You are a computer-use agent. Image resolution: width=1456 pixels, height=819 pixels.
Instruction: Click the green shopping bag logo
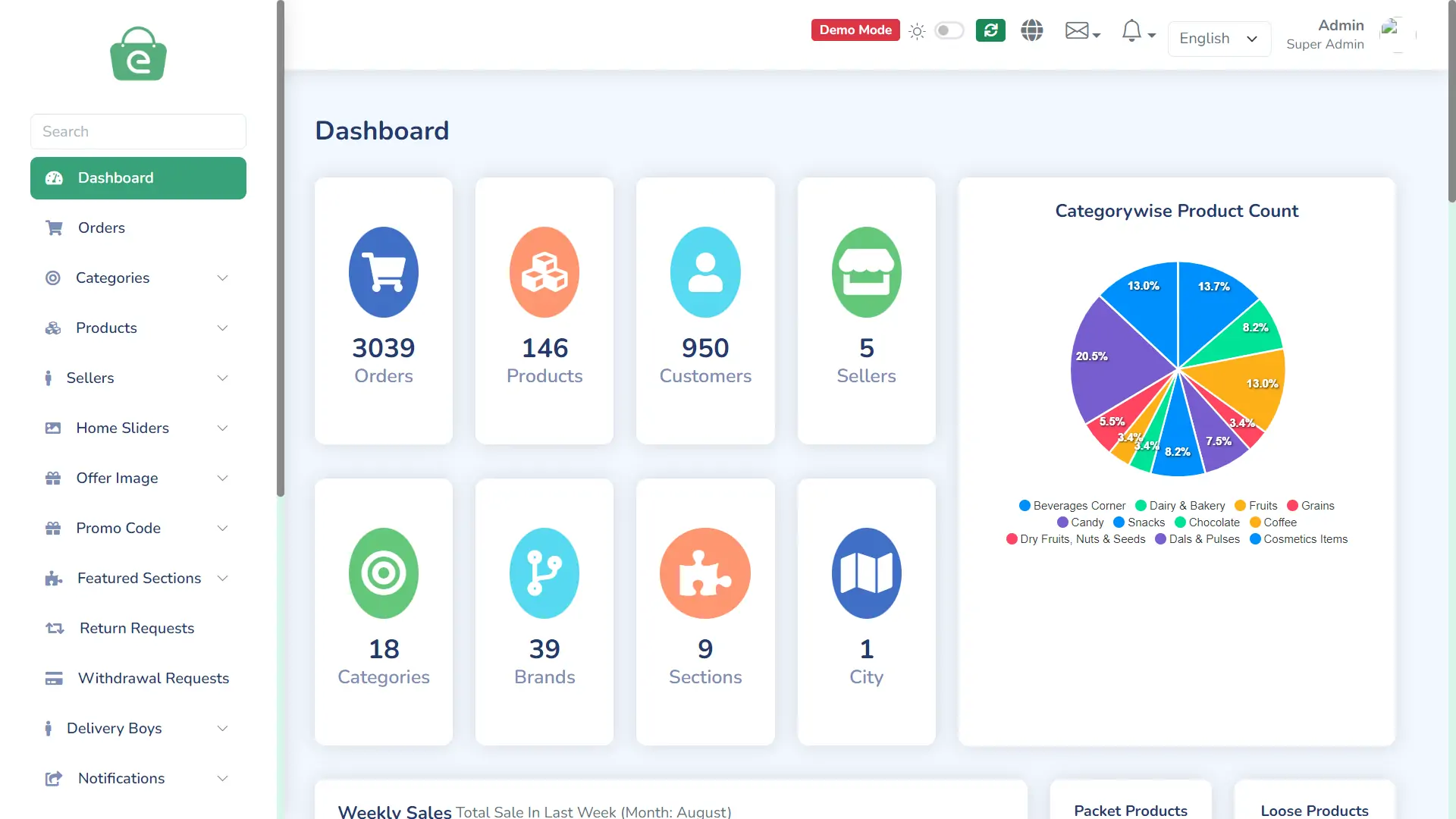[138, 55]
